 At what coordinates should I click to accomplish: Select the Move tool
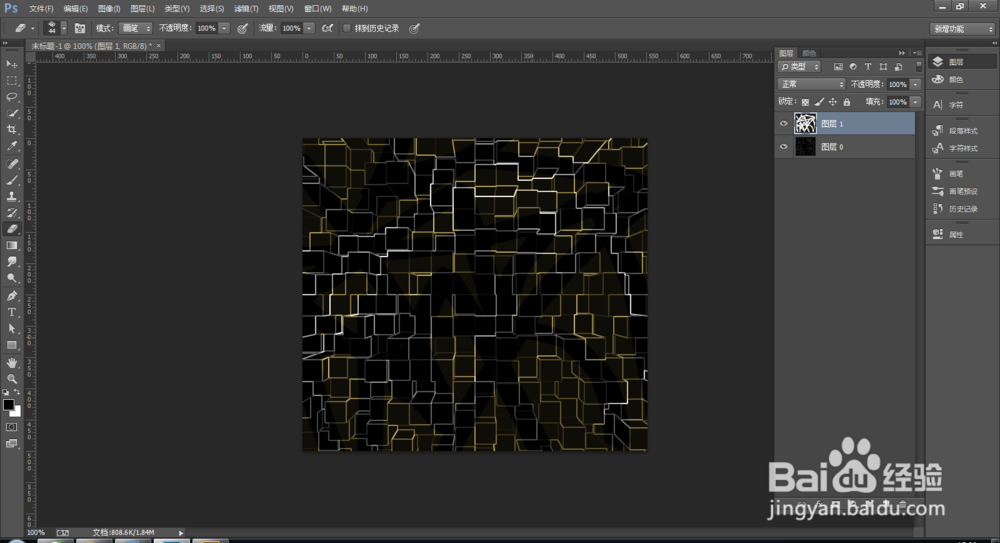pos(11,64)
